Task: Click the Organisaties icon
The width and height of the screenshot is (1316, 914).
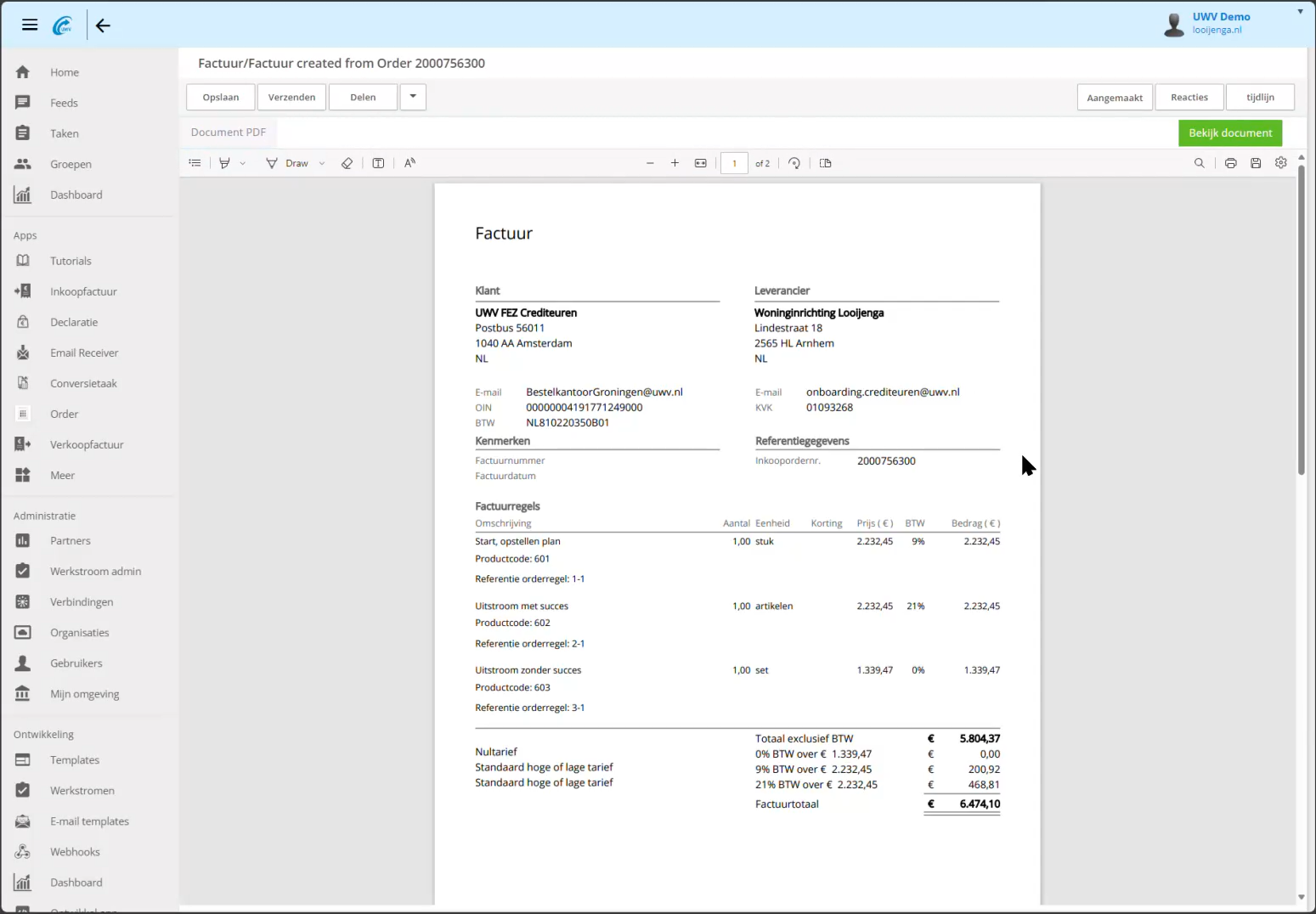Action: pos(23,632)
